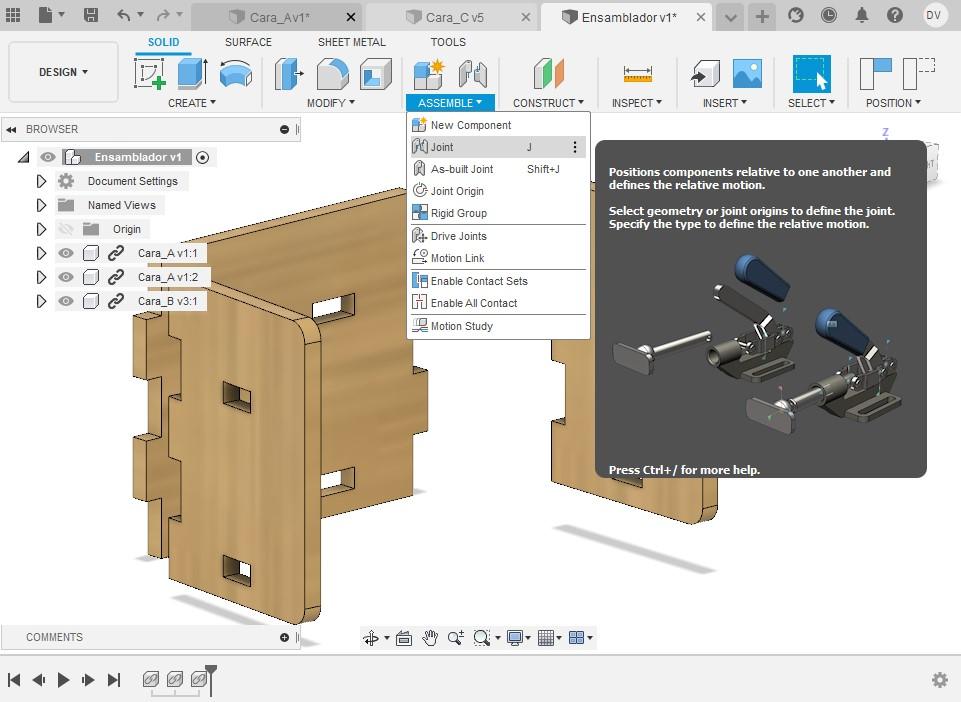Activate the Select window tool
961x702 pixels.
click(811, 74)
